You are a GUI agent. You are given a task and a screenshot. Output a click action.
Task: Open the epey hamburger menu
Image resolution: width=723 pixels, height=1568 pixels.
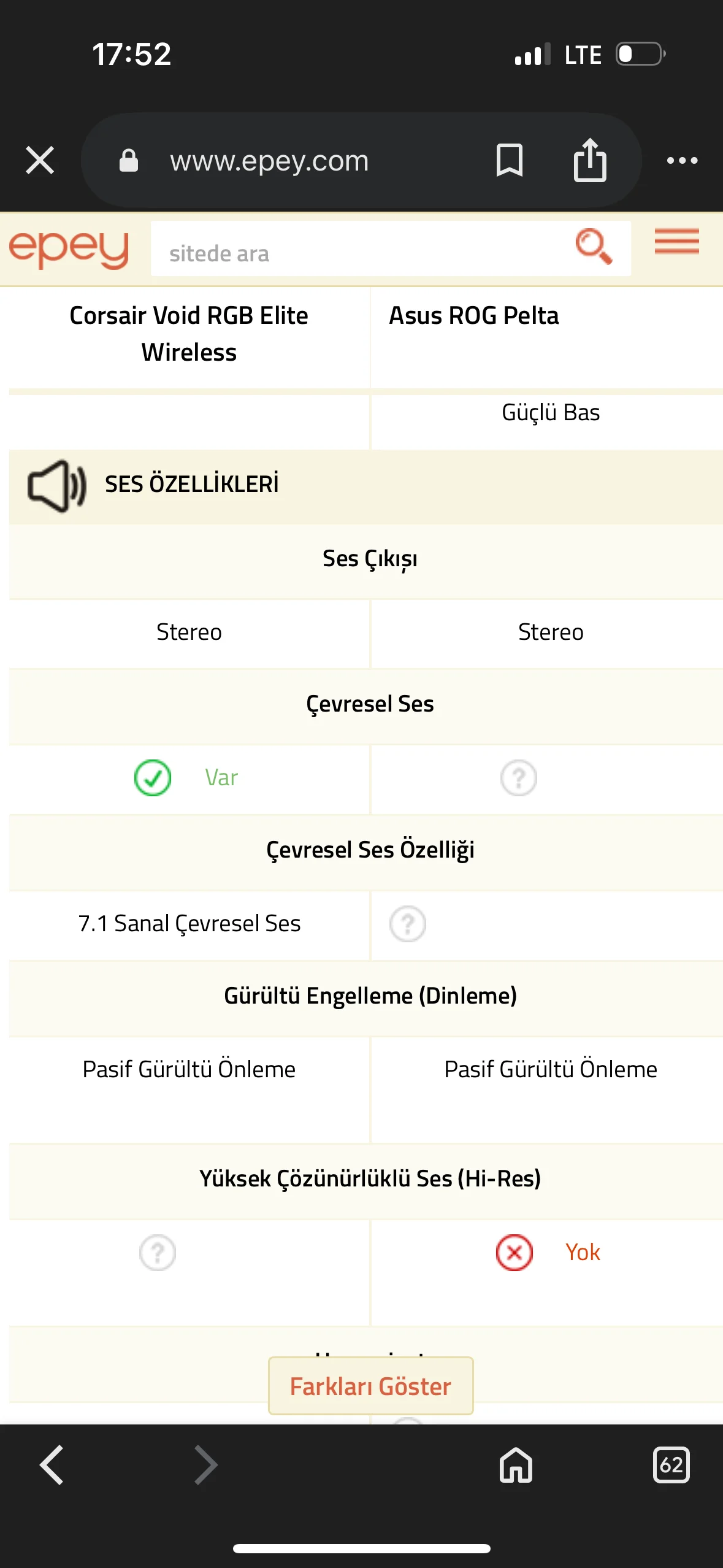point(676,242)
